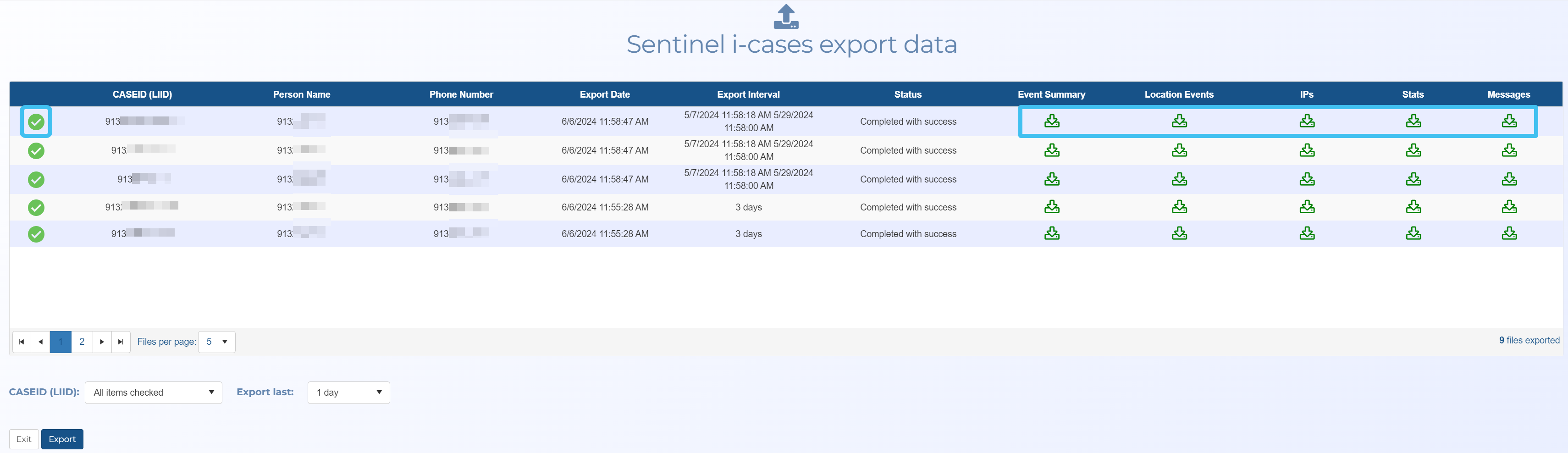Screen dimensions: 1568x453
Task: Expand the CASEID (LIID) dropdown
Action: tap(154, 393)
